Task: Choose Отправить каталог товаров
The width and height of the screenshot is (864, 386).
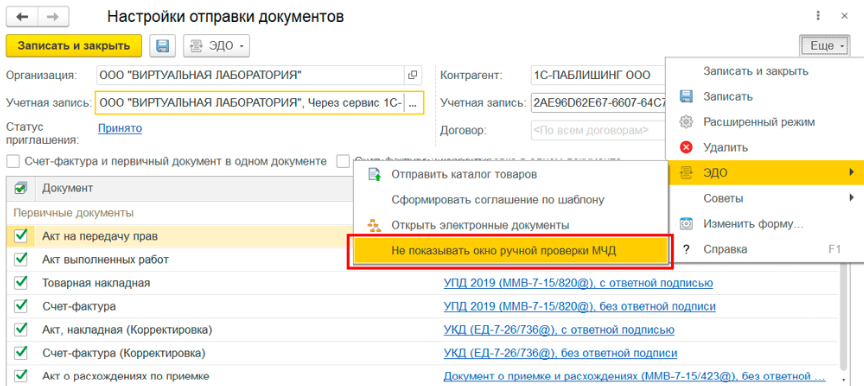Action: pyautogui.click(x=464, y=175)
